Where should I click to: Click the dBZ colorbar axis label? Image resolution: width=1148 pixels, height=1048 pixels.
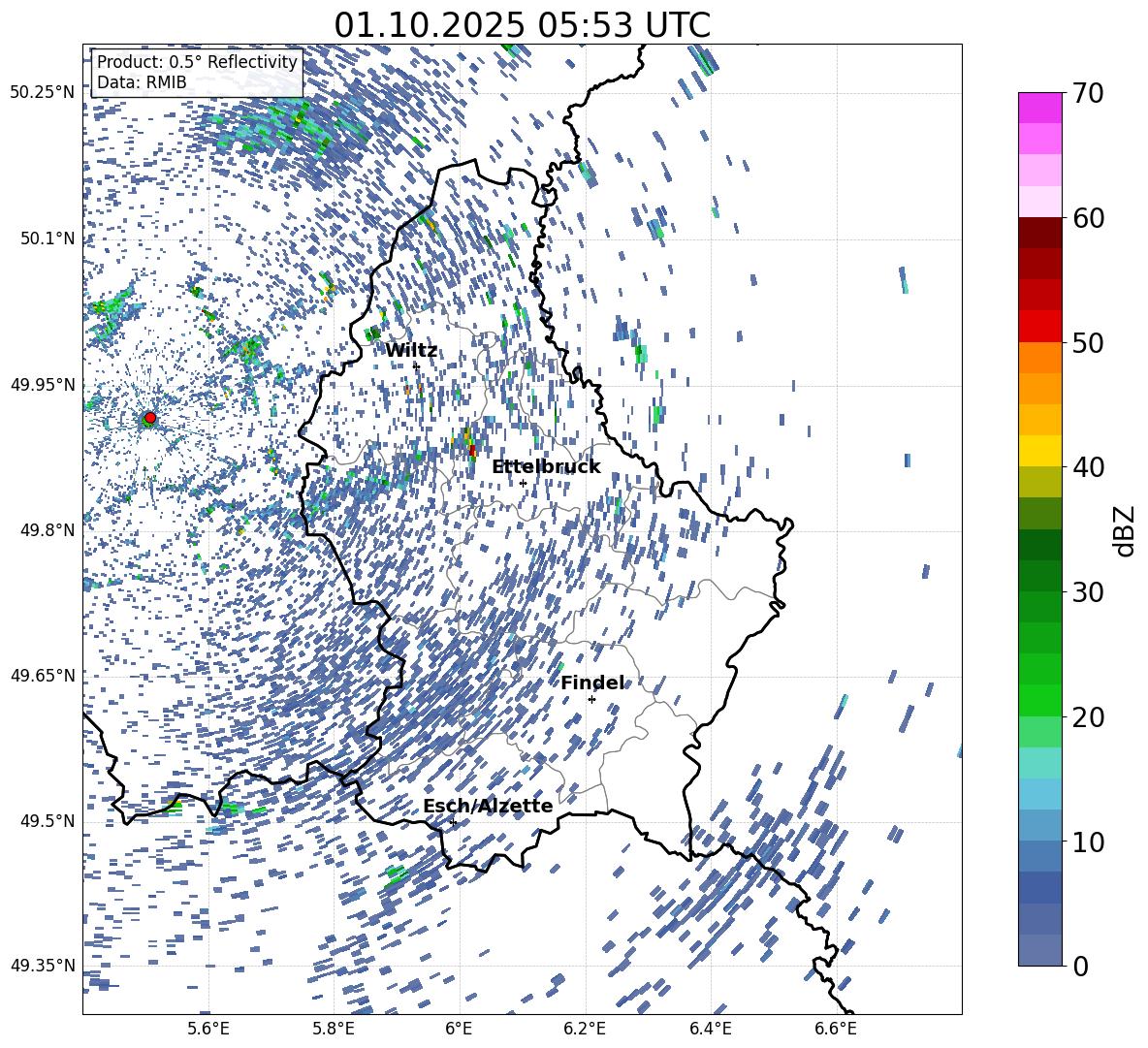click(x=1125, y=530)
